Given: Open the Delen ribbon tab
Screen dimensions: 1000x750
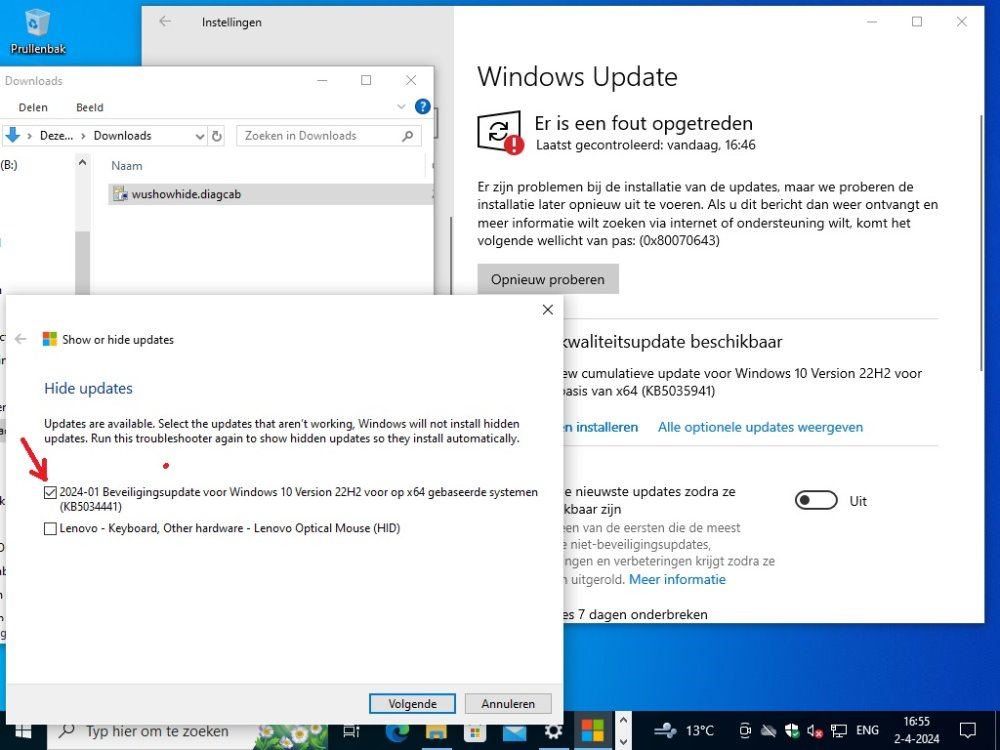Looking at the screenshot, I should point(32,107).
